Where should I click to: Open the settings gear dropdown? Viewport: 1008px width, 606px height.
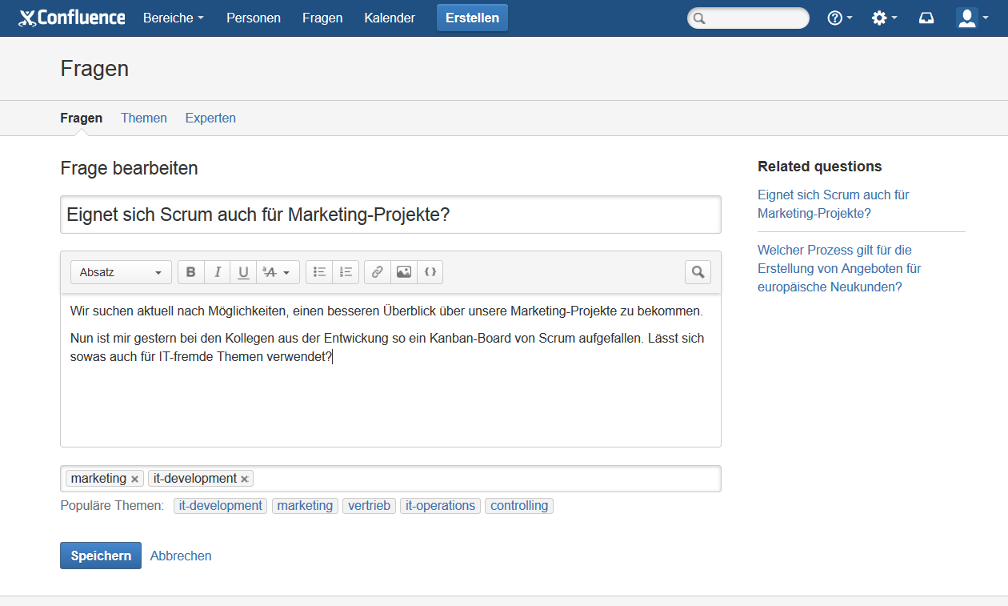(883, 18)
